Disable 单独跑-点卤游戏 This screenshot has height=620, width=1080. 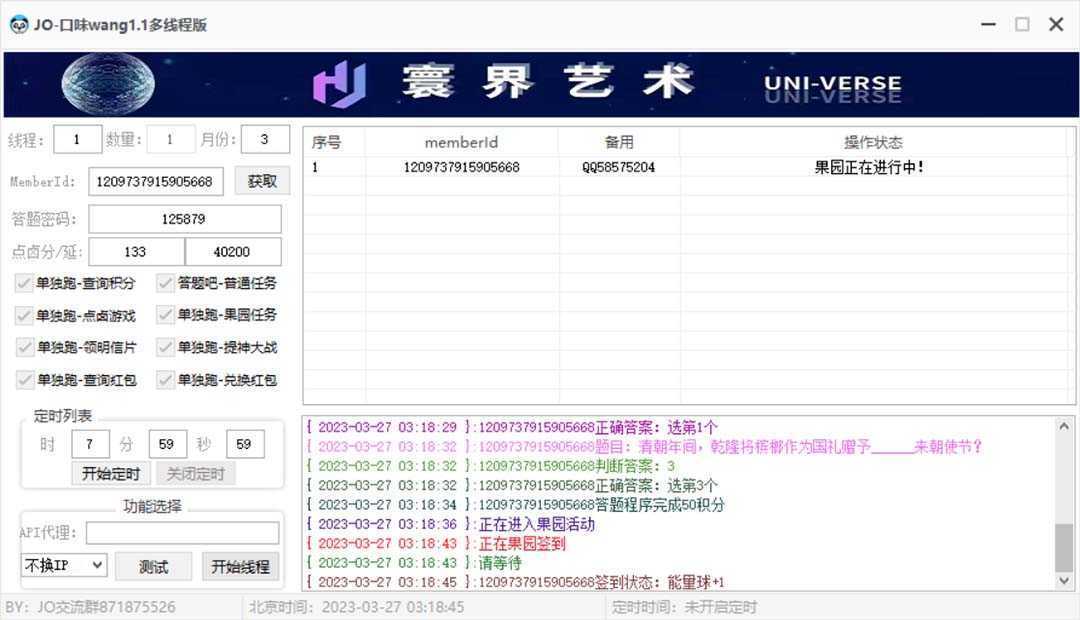point(24,315)
